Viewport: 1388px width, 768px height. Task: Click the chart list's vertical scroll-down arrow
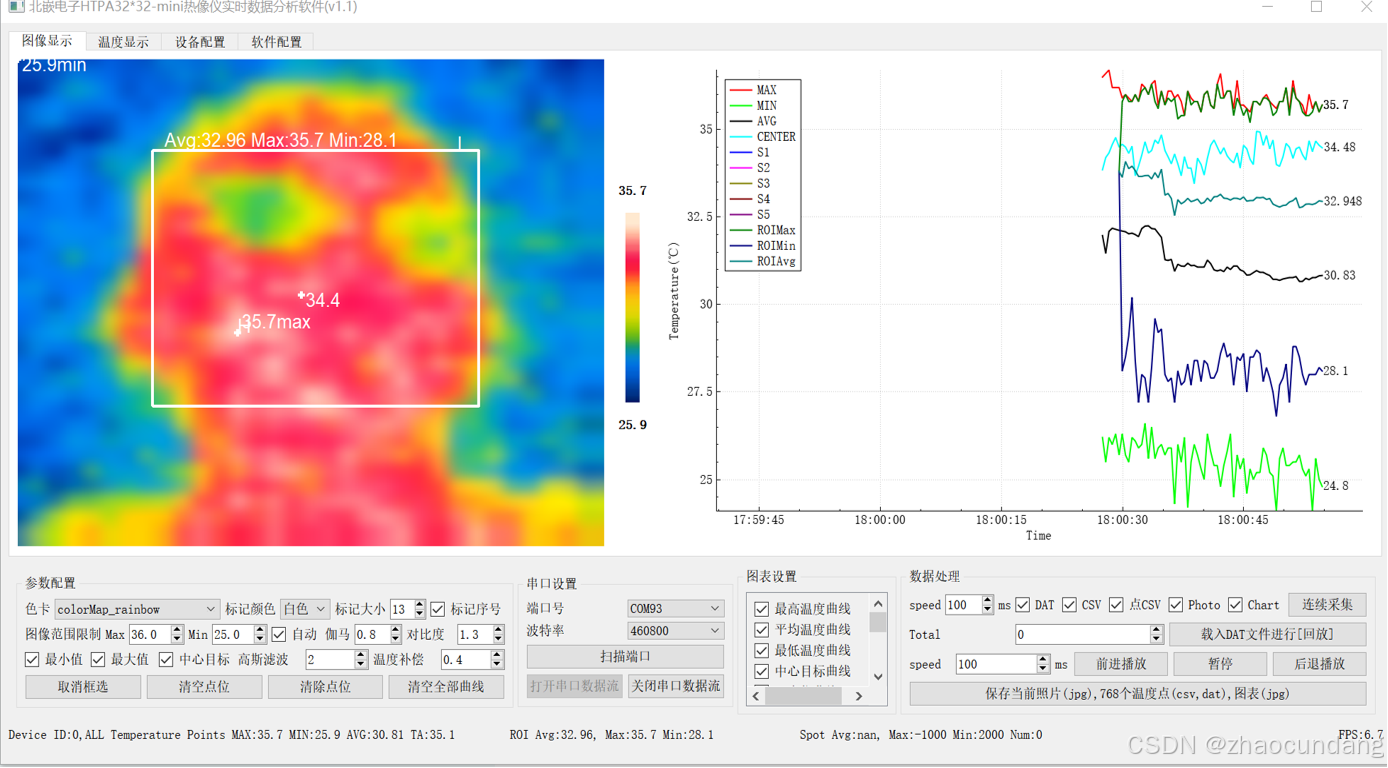pyautogui.click(x=878, y=676)
